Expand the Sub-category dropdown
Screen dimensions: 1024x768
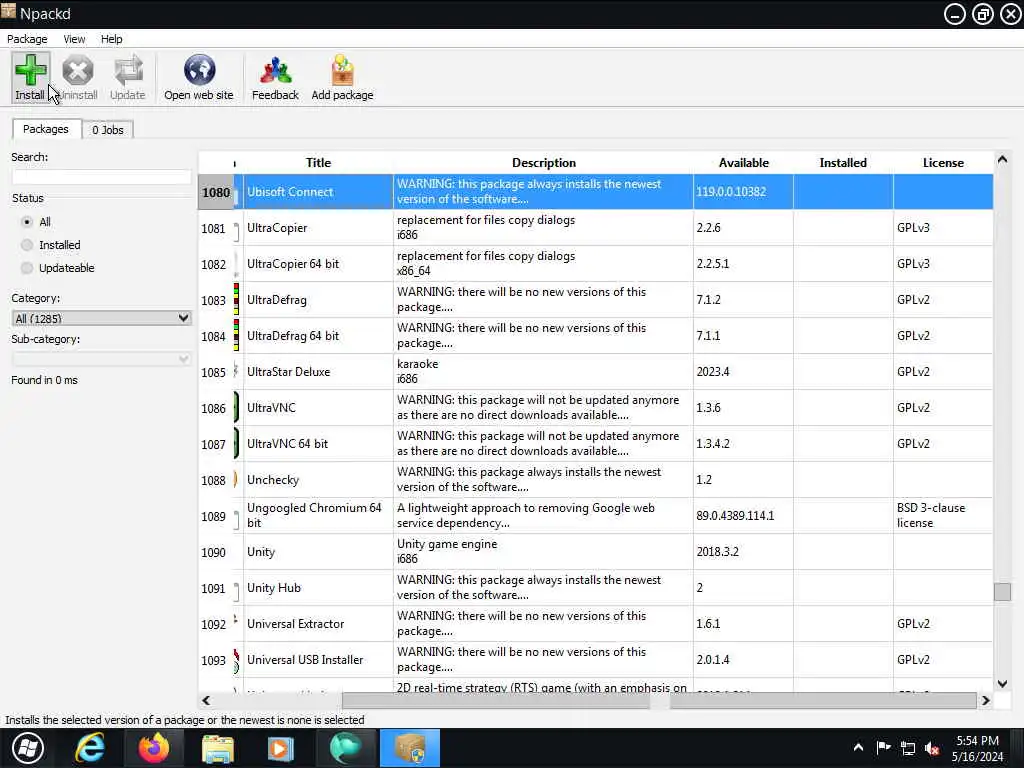tap(101, 359)
